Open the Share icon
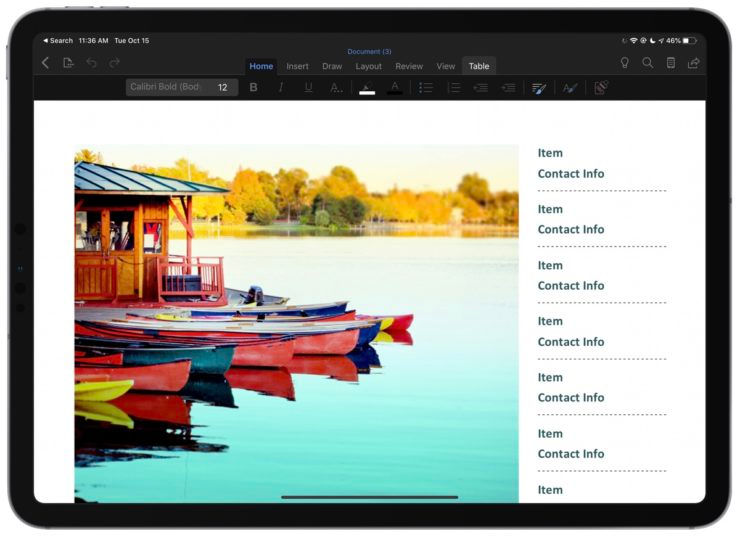This screenshot has width=740, height=537. pos(694,63)
